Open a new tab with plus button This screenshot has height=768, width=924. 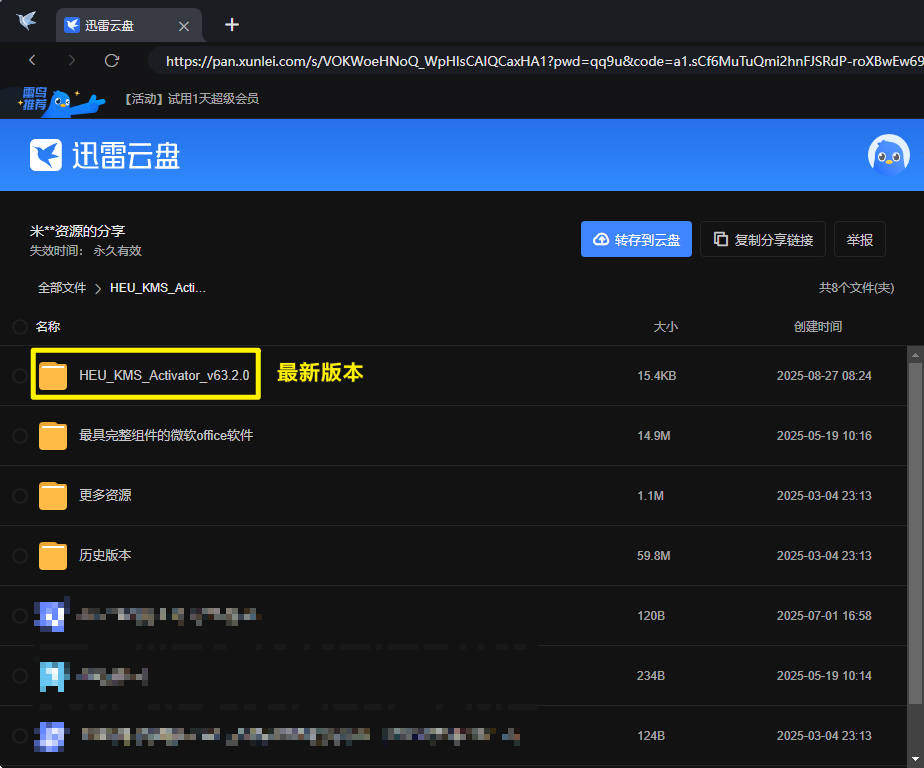pyautogui.click(x=232, y=25)
